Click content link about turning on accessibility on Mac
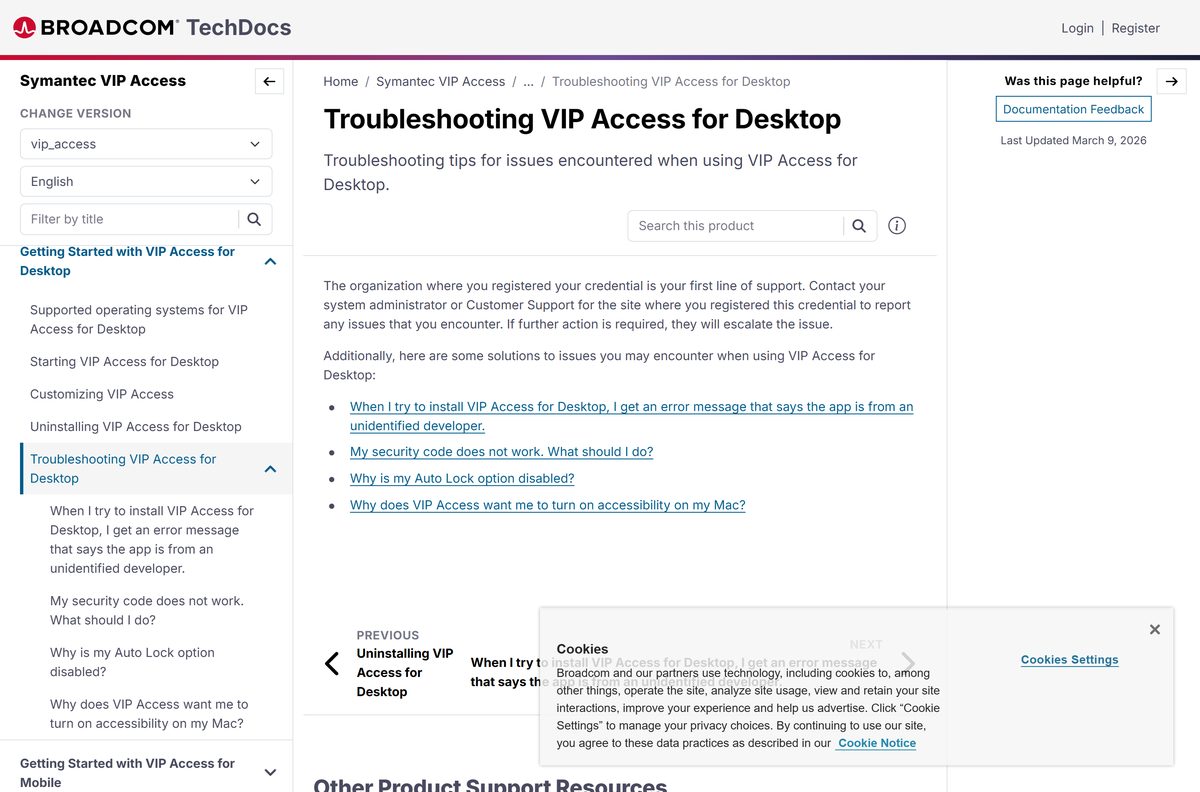The height and width of the screenshot is (792, 1200). [548, 506]
